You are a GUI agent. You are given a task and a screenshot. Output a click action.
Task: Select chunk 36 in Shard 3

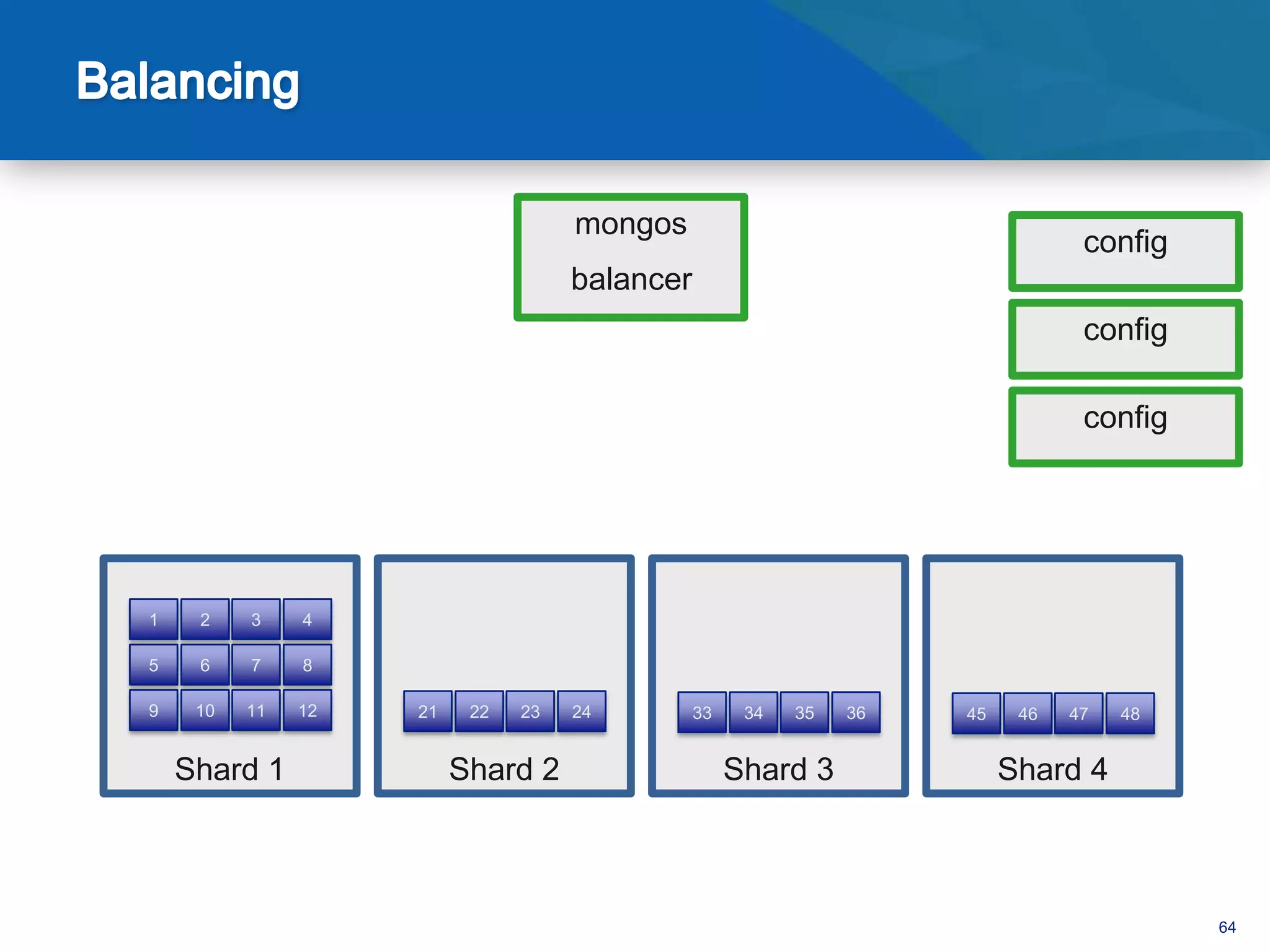(x=856, y=713)
